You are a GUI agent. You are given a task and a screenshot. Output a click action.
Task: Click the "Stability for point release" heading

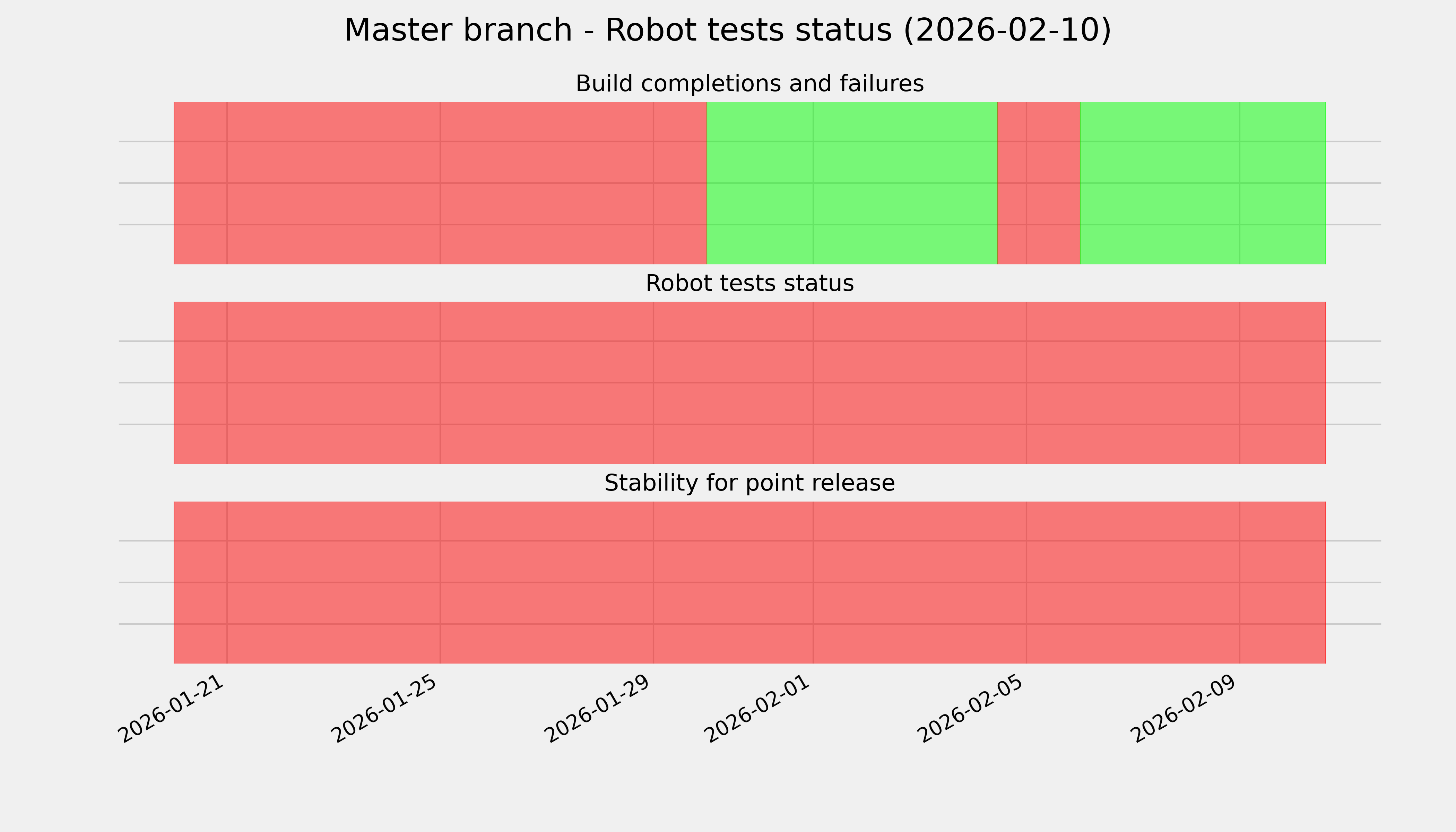pyautogui.click(x=749, y=484)
